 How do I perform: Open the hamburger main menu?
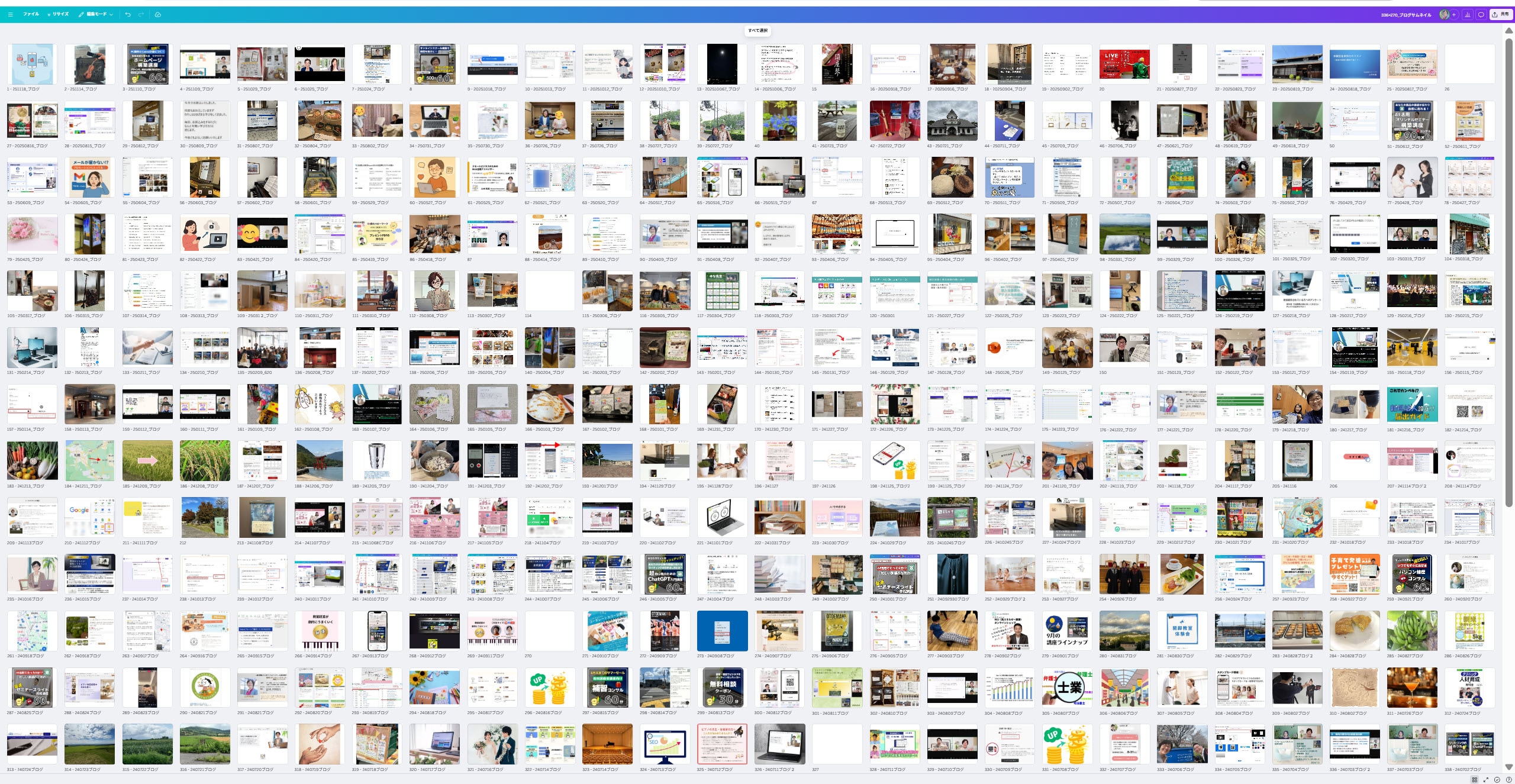click(10, 14)
